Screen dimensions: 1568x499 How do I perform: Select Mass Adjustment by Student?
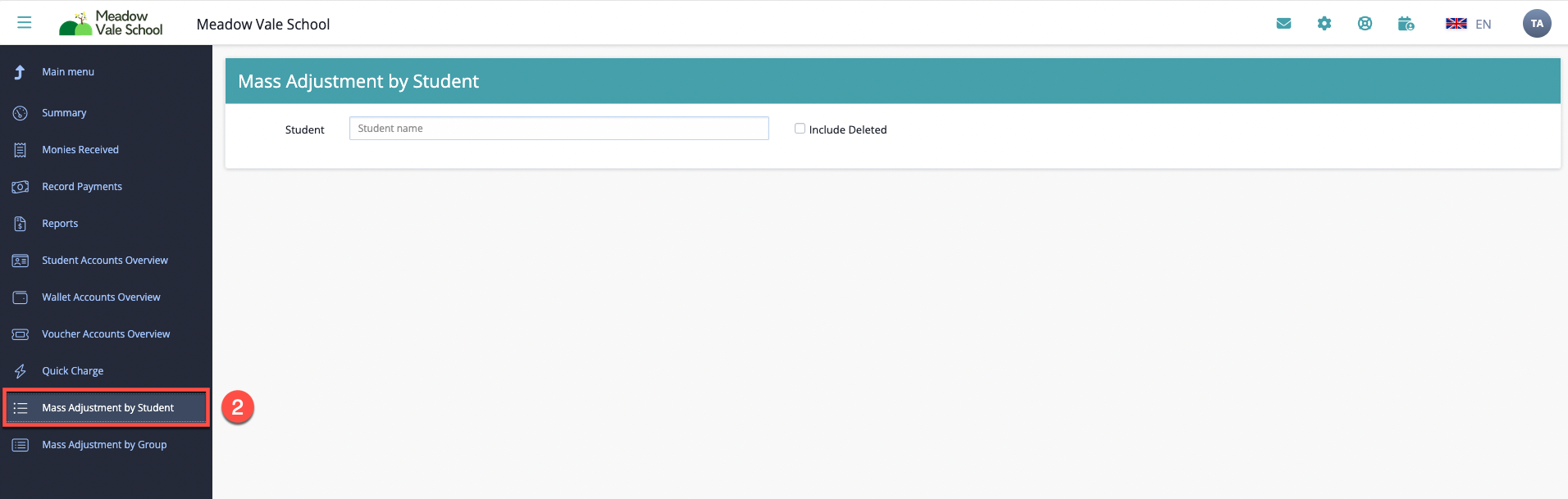coord(107,408)
